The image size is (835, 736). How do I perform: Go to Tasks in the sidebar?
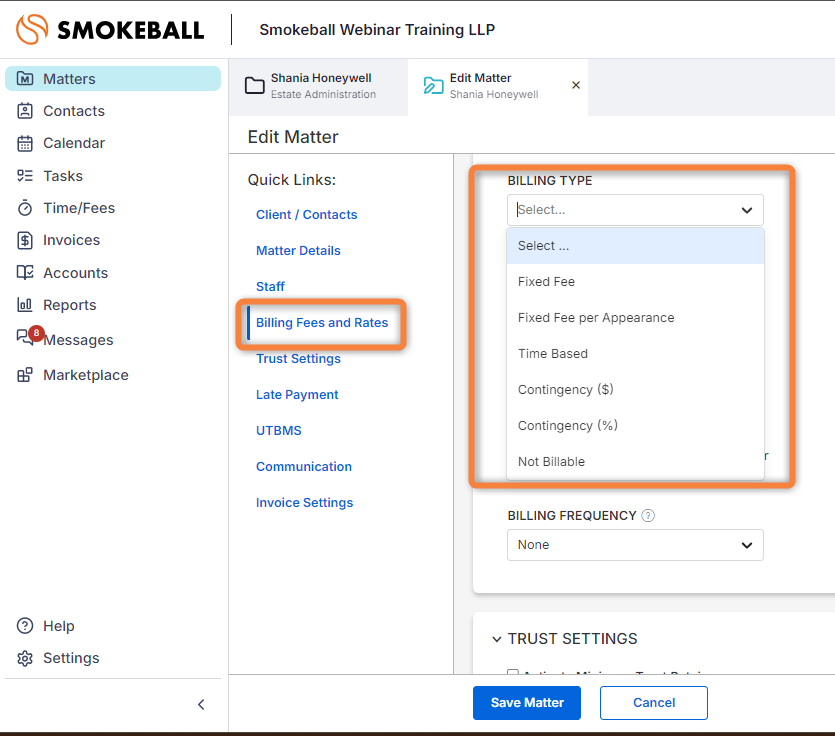point(63,176)
